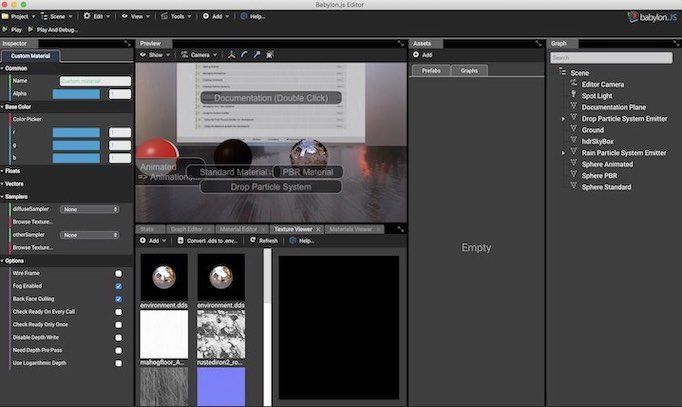This screenshot has width=682, height=407.
Task: Expand the Vectors section in Inspector
Action: 67,184
